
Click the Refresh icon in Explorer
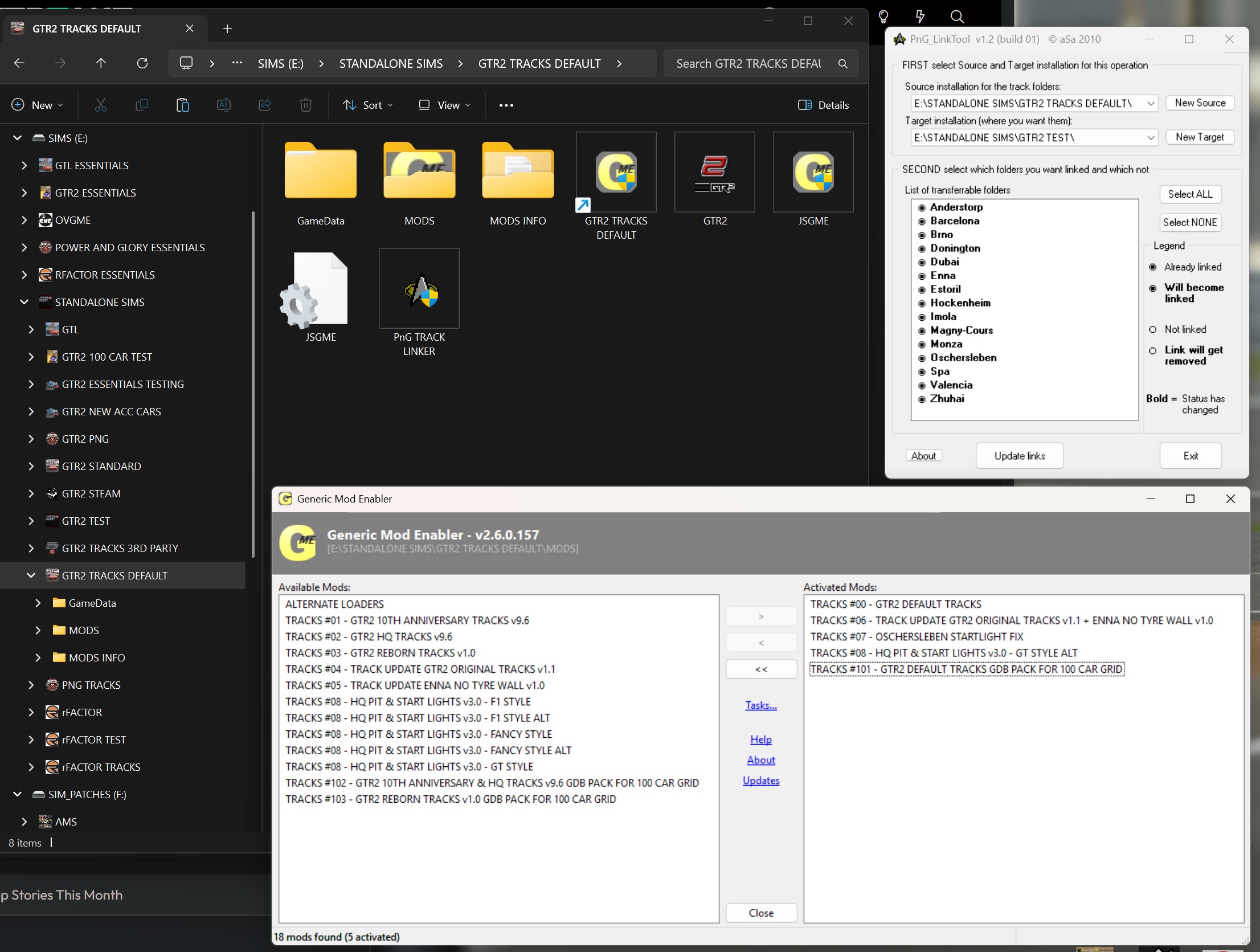142,63
